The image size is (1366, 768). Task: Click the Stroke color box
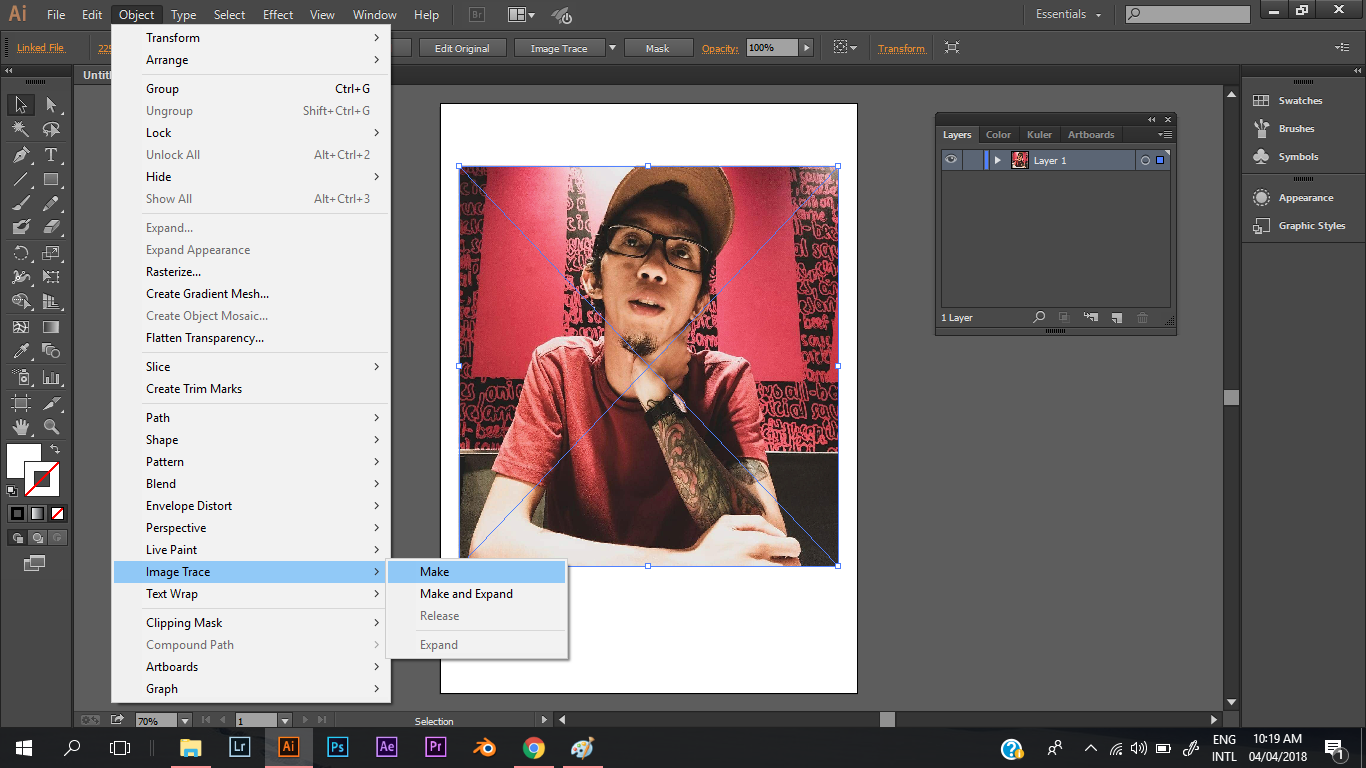[x=43, y=479]
